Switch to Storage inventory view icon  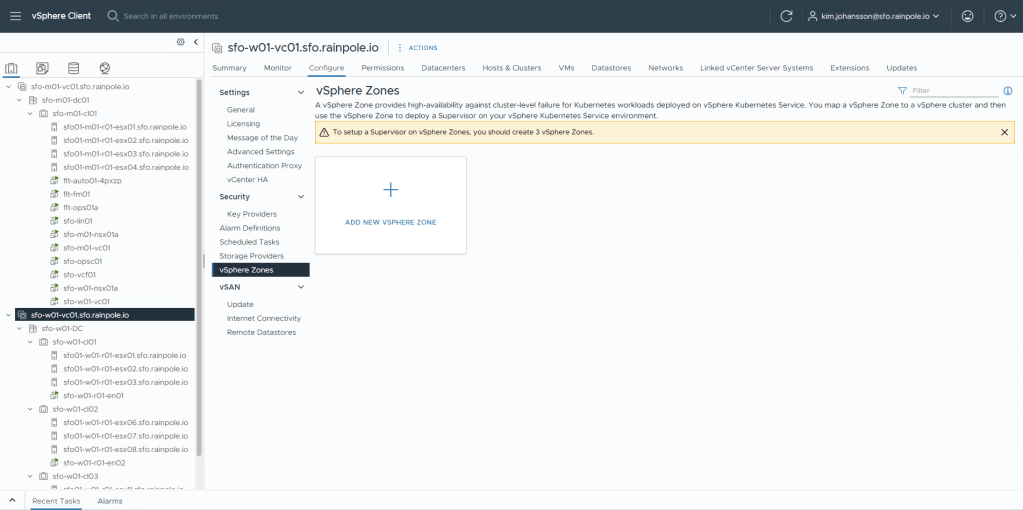click(x=73, y=68)
